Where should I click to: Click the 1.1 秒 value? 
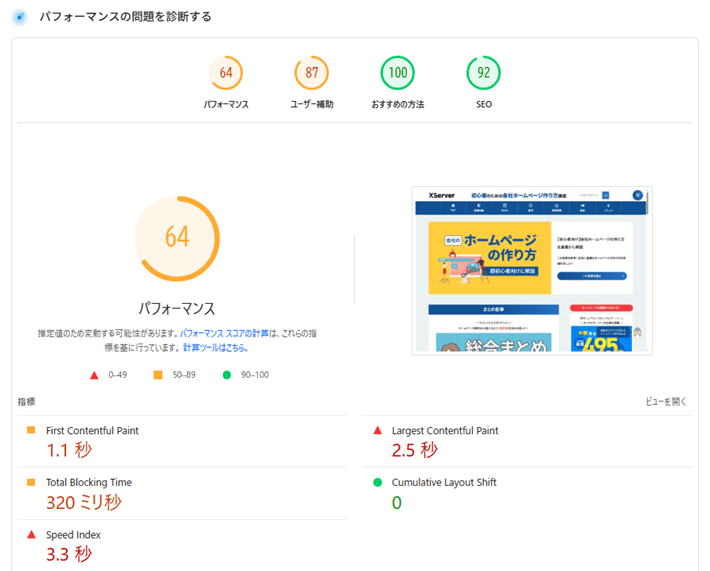click(x=69, y=450)
